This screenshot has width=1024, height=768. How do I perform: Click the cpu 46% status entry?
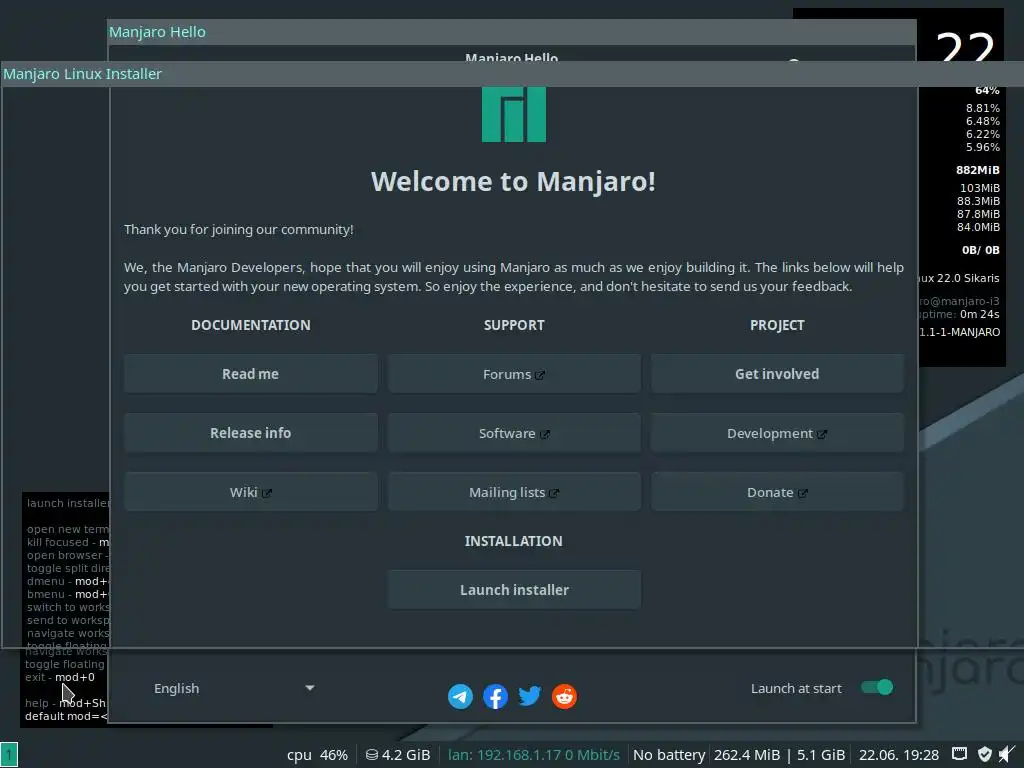click(317, 755)
